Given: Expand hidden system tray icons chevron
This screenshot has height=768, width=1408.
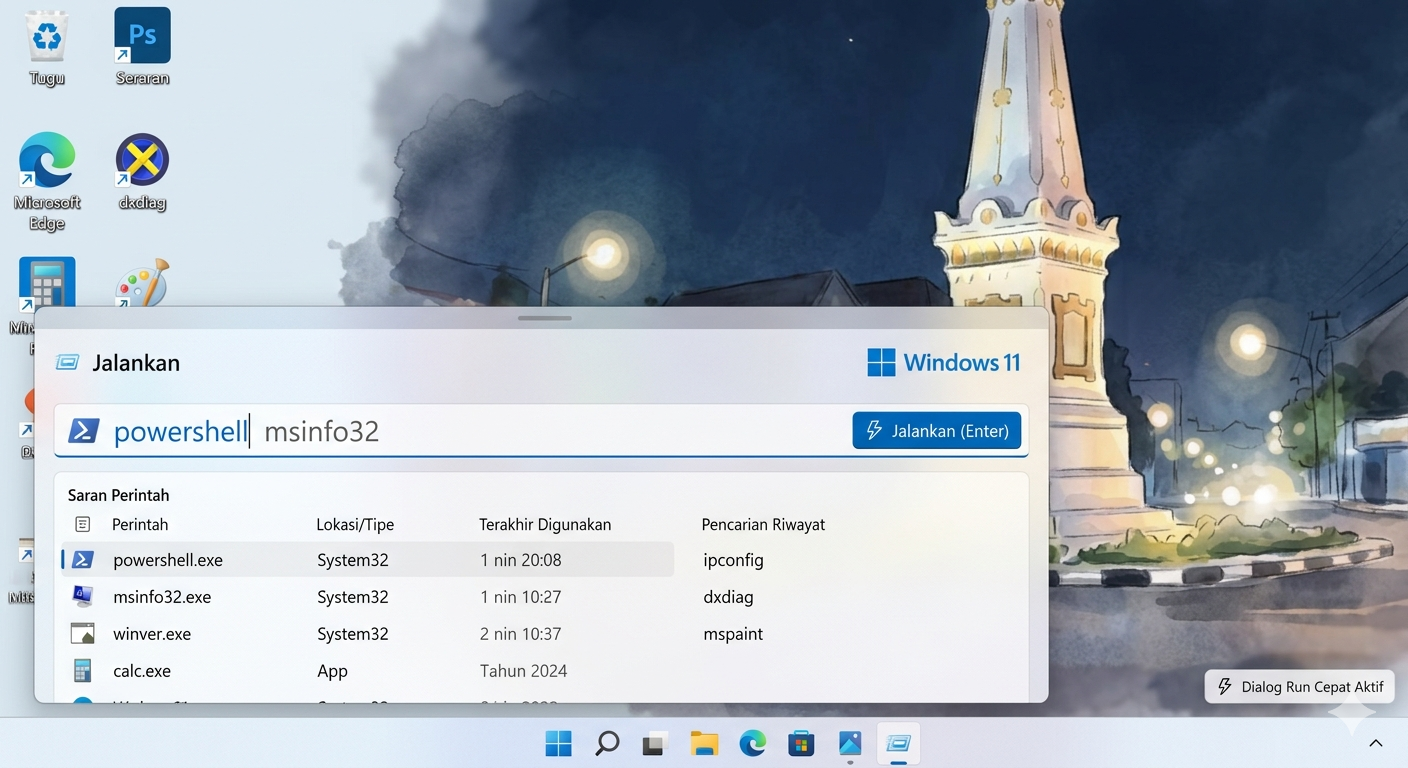Looking at the screenshot, I should tap(1376, 743).
